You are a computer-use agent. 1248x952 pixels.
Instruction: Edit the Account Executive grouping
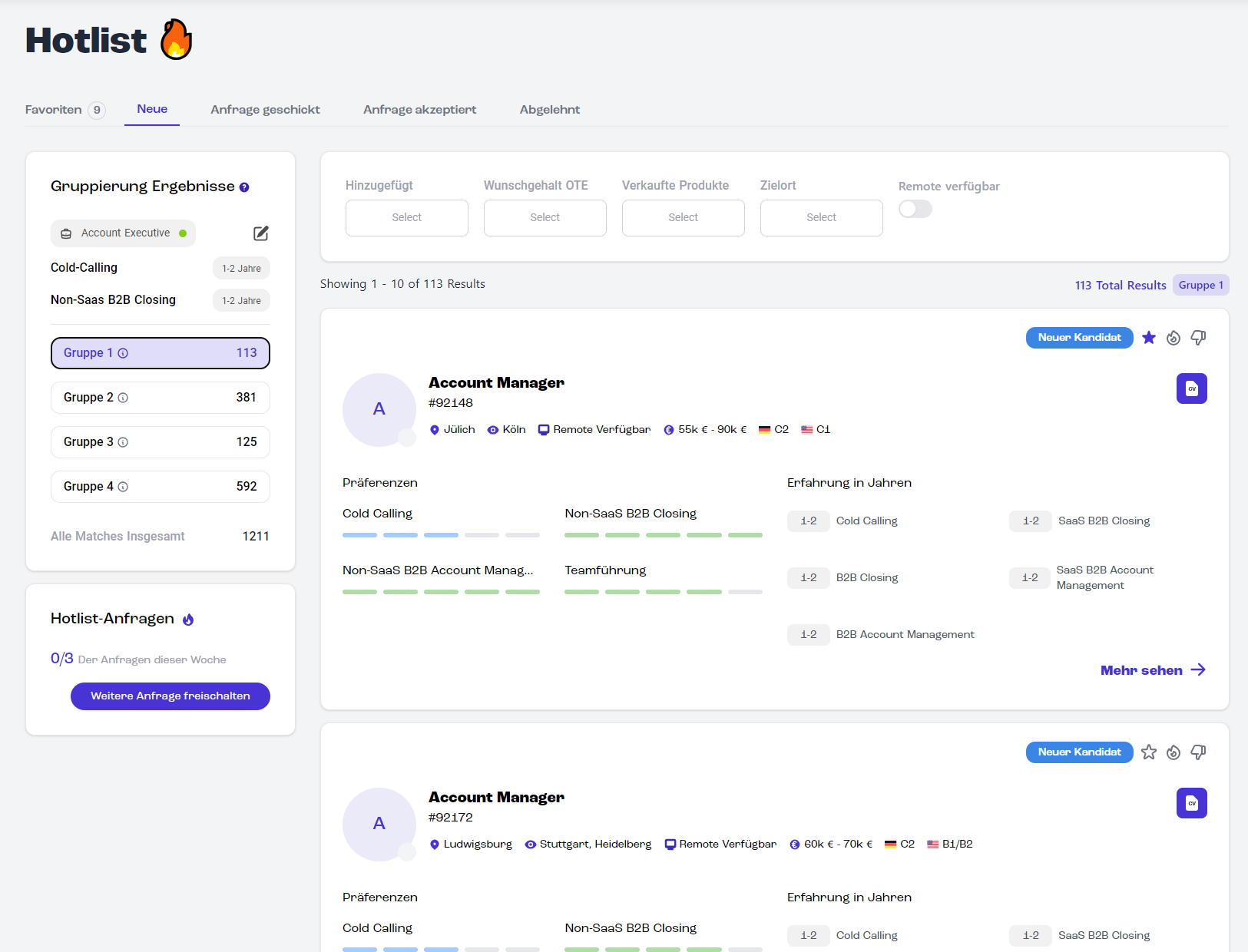click(x=261, y=233)
